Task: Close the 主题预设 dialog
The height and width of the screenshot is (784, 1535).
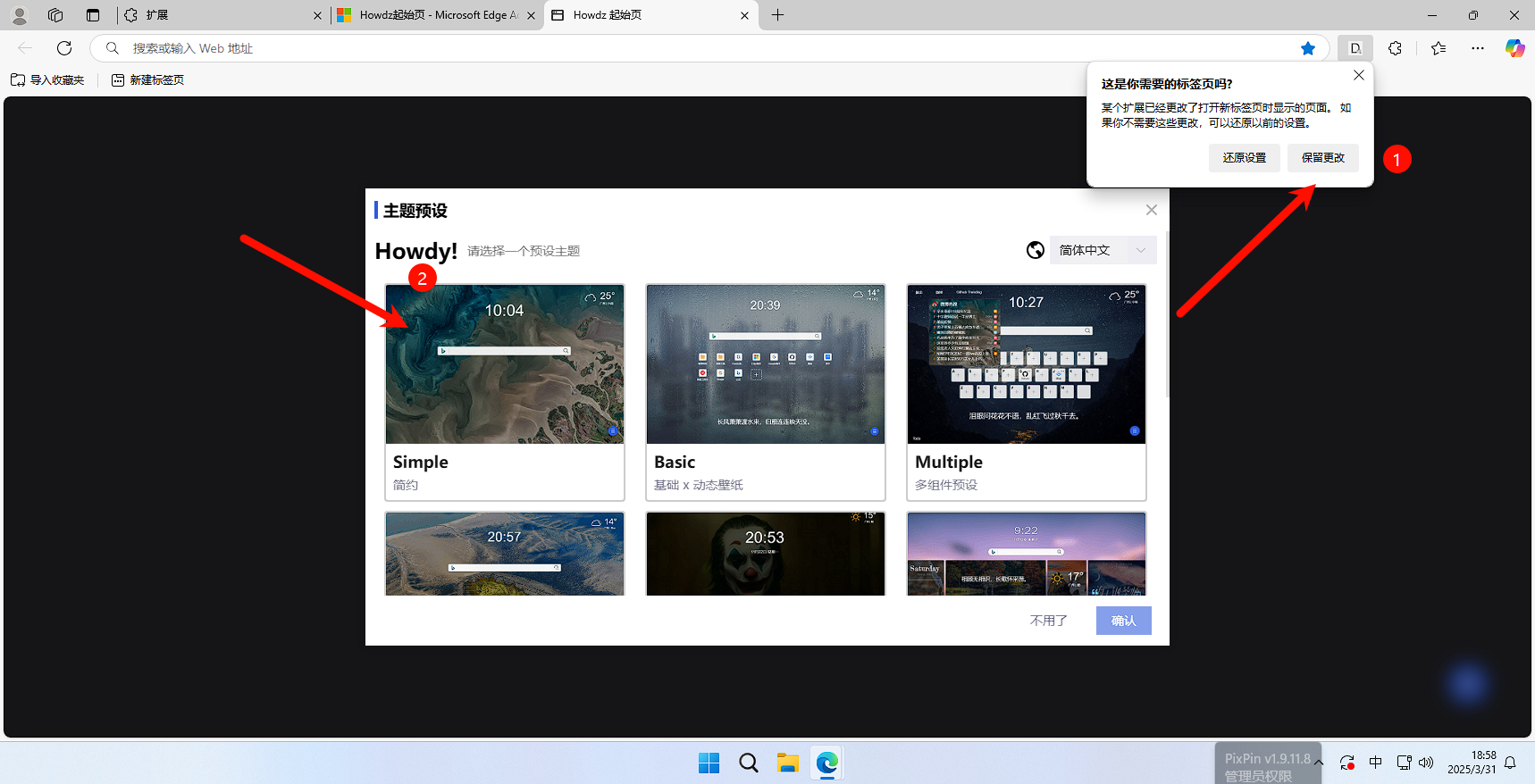Action: 1152,210
